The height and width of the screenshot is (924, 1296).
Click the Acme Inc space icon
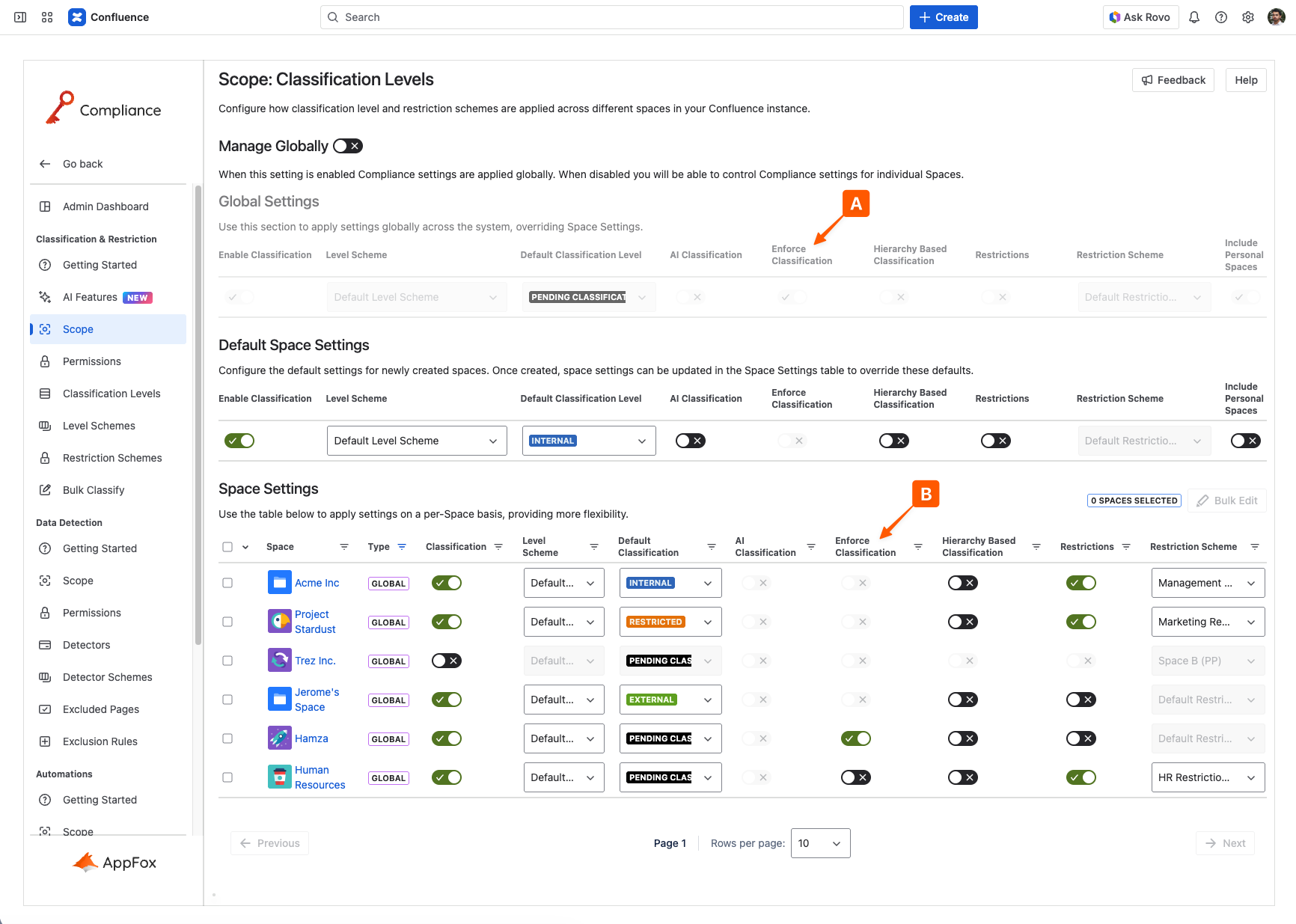279,583
